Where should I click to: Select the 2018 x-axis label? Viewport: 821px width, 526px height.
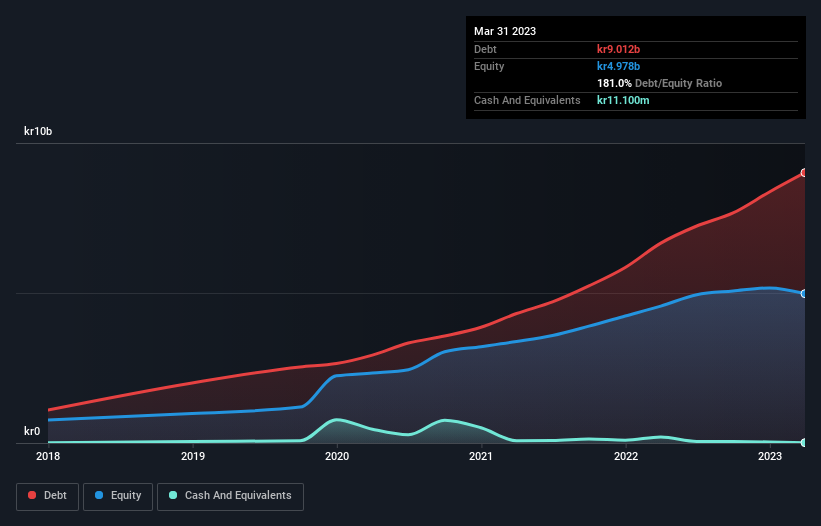point(48,456)
